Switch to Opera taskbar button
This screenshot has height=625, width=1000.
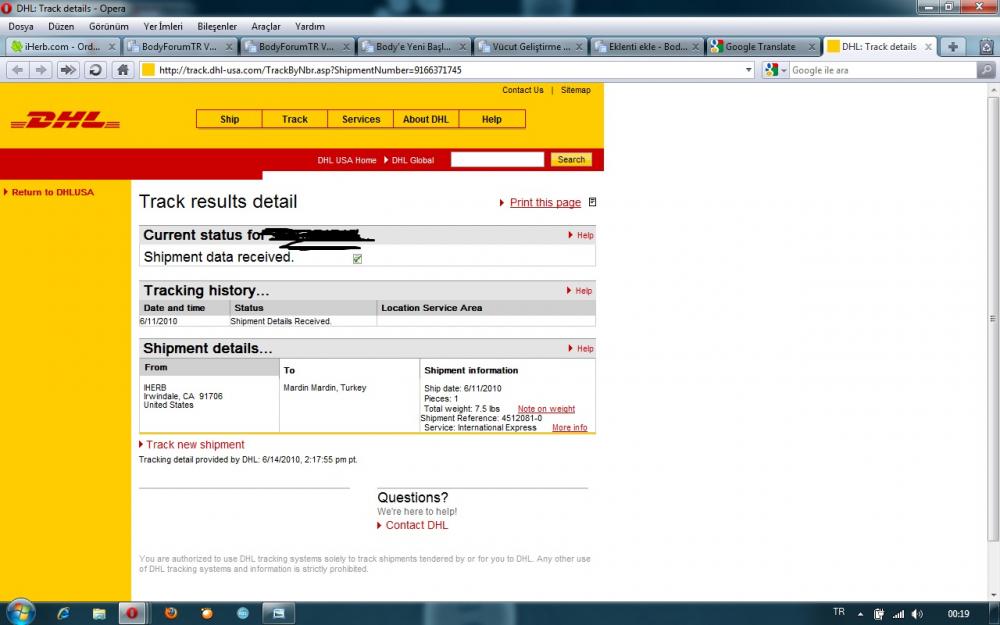(x=132, y=614)
